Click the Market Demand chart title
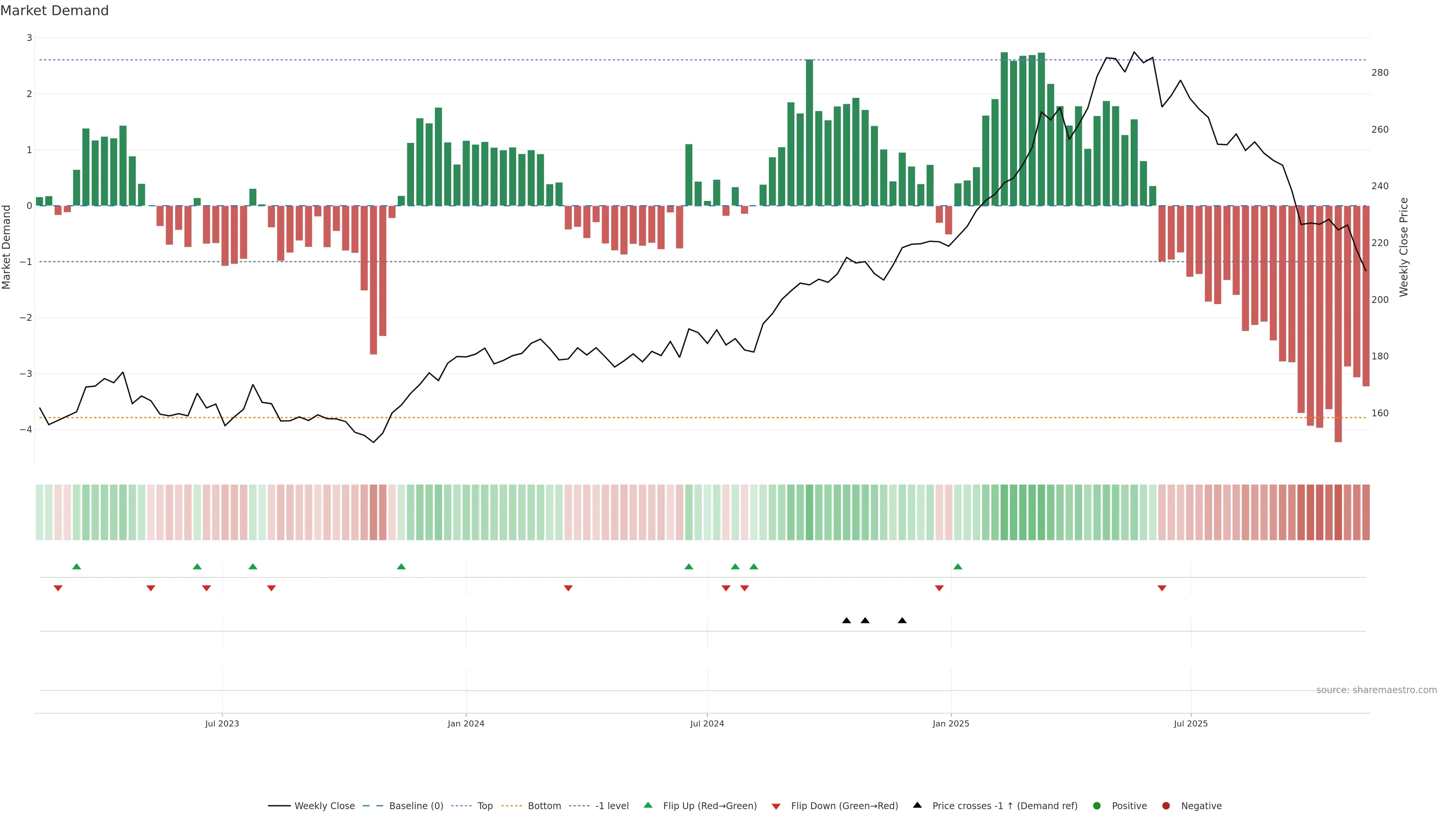Screen dimensions: 1456x819 [x=54, y=11]
